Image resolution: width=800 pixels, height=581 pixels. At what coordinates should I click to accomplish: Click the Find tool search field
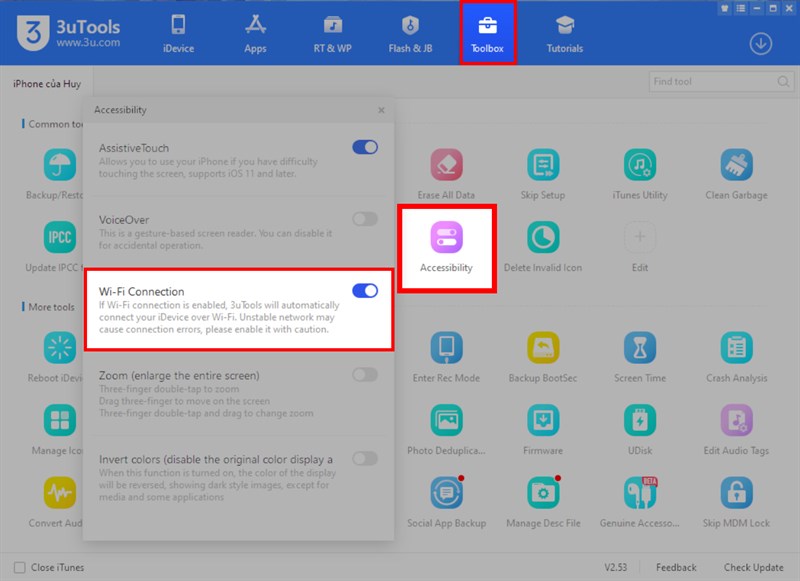click(x=711, y=82)
